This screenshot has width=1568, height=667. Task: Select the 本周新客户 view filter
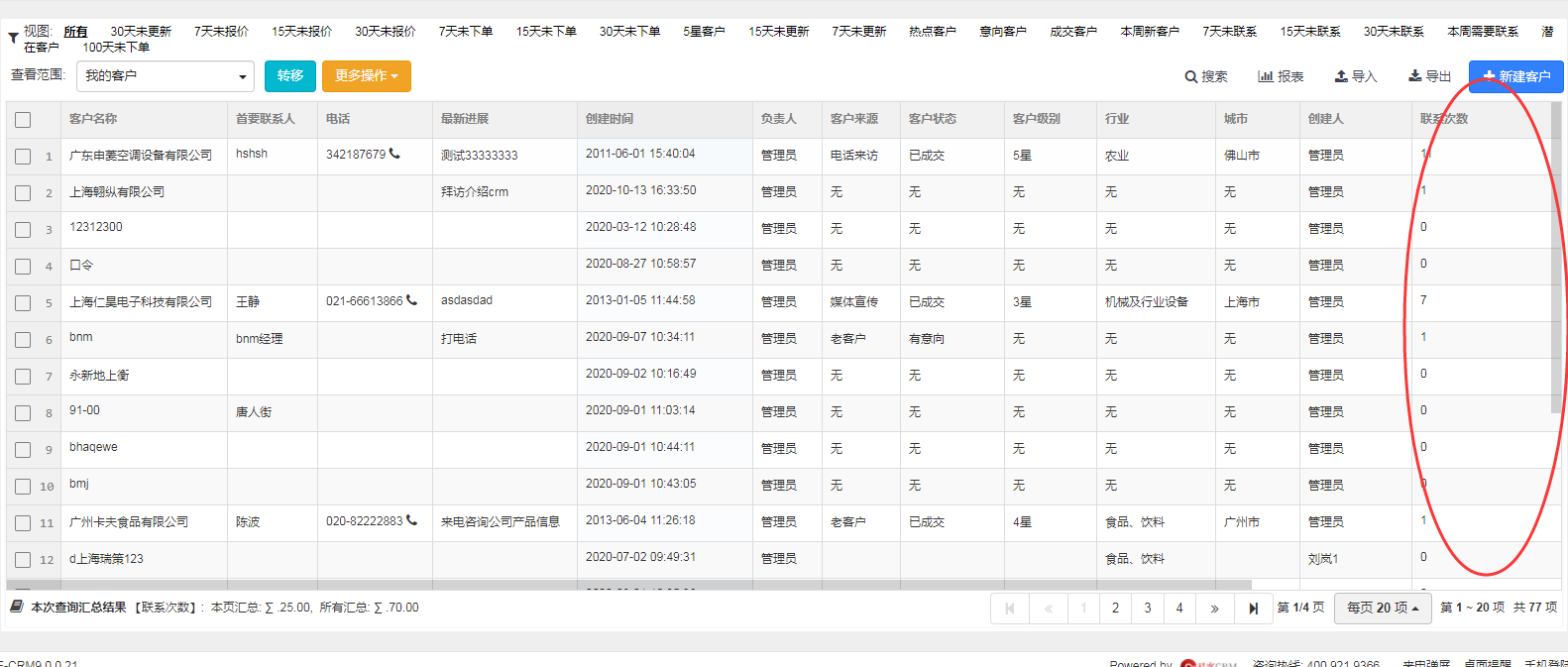click(1150, 32)
